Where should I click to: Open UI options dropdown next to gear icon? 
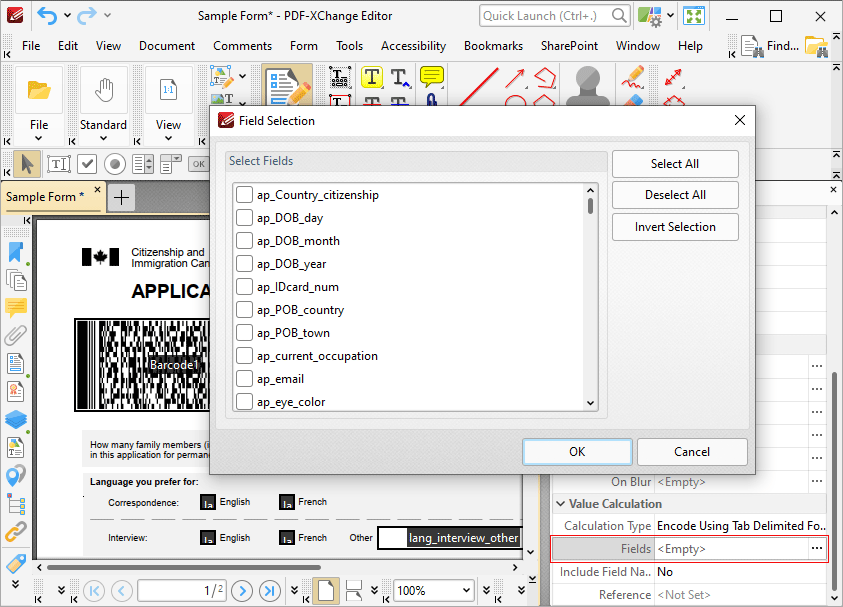click(x=670, y=16)
